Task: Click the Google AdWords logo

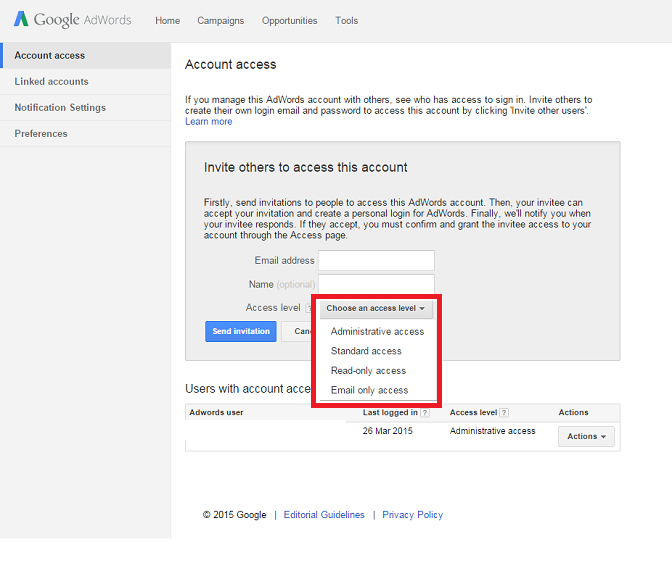Action: [x=72, y=20]
